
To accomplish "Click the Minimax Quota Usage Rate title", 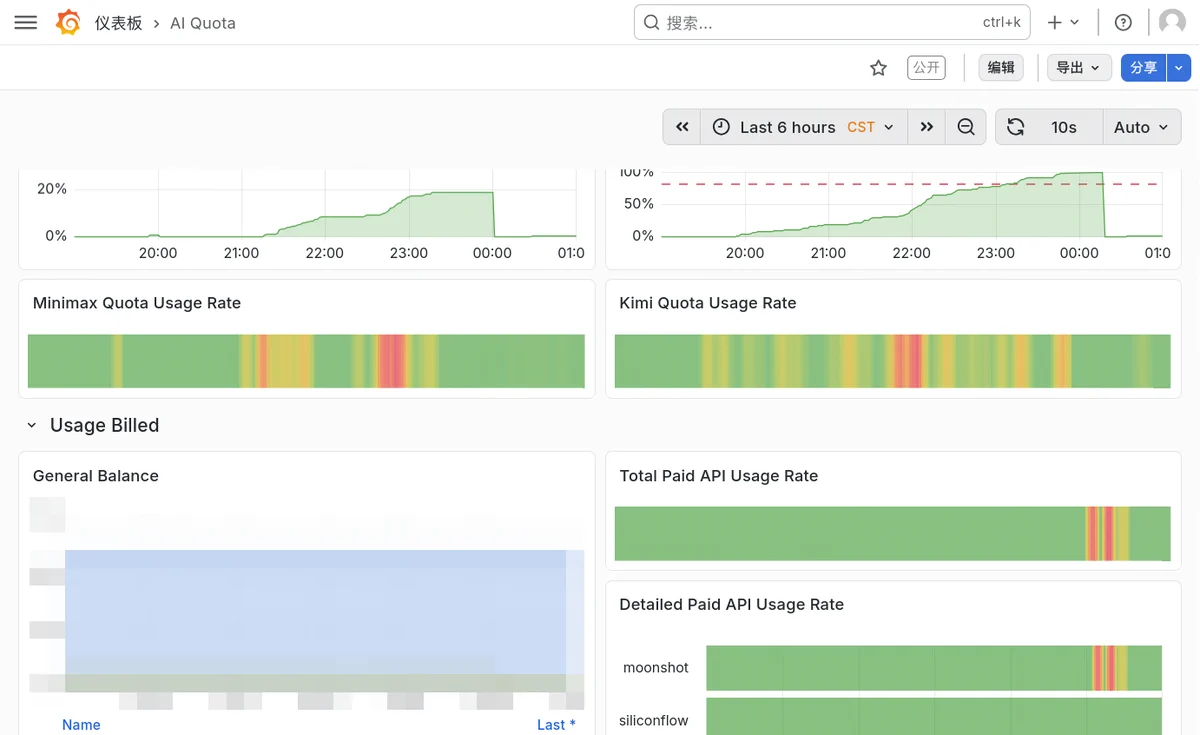I will coord(137,303).
